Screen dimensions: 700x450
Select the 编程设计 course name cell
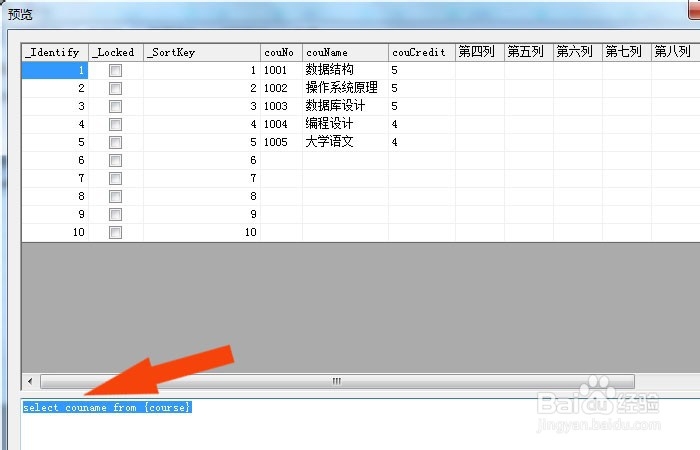click(x=346, y=124)
